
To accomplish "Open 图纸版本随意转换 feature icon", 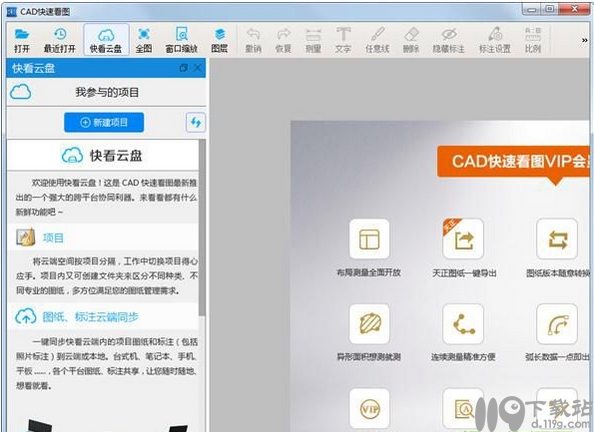I will pos(557,239).
